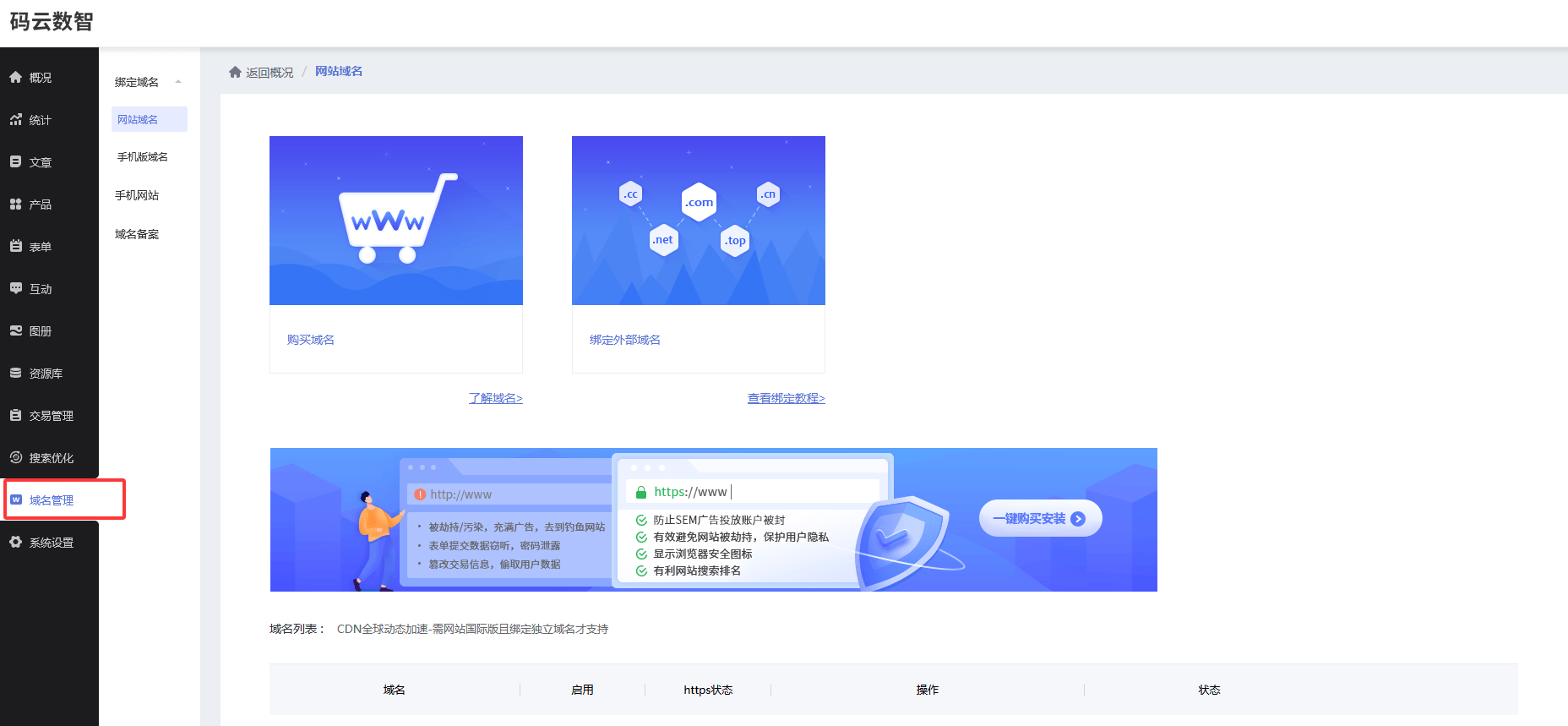Click the arrow icon on 一键购买安装 button
The height and width of the screenshot is (726, 1568).
coord(1078,519)
